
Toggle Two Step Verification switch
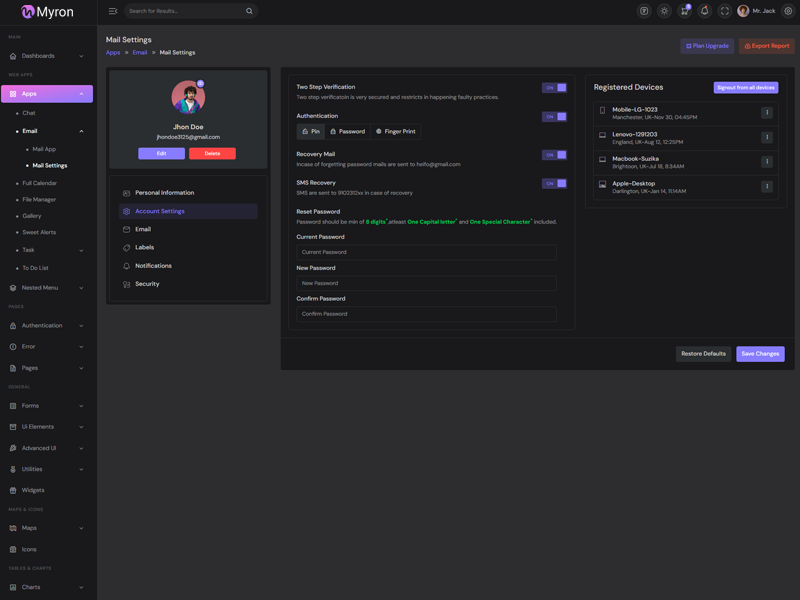point(554,88)
